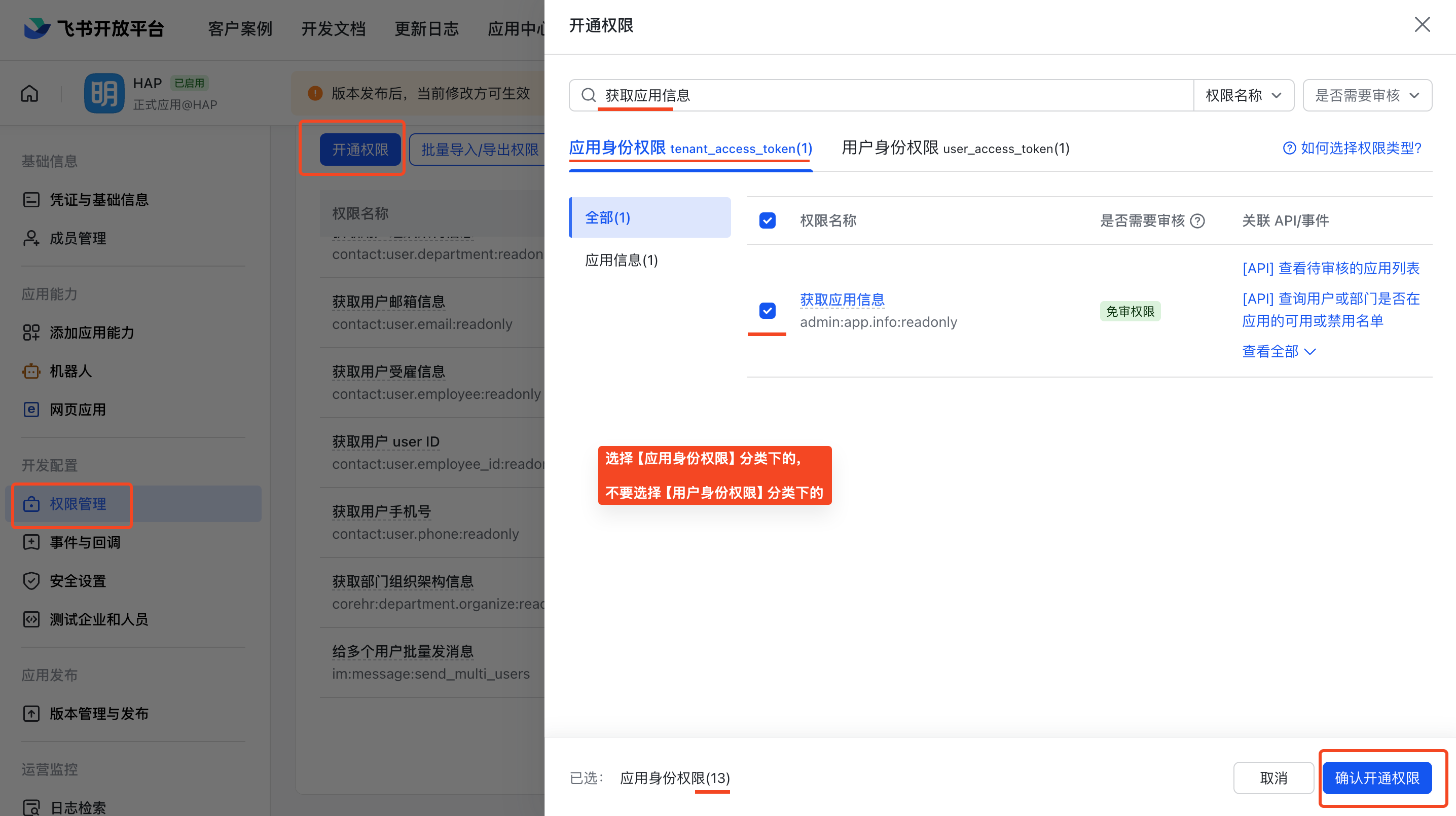The image size is (1456, 816).
Task: Open 安全设置 shield item in the sidebar
Action: tap(78, 581)
